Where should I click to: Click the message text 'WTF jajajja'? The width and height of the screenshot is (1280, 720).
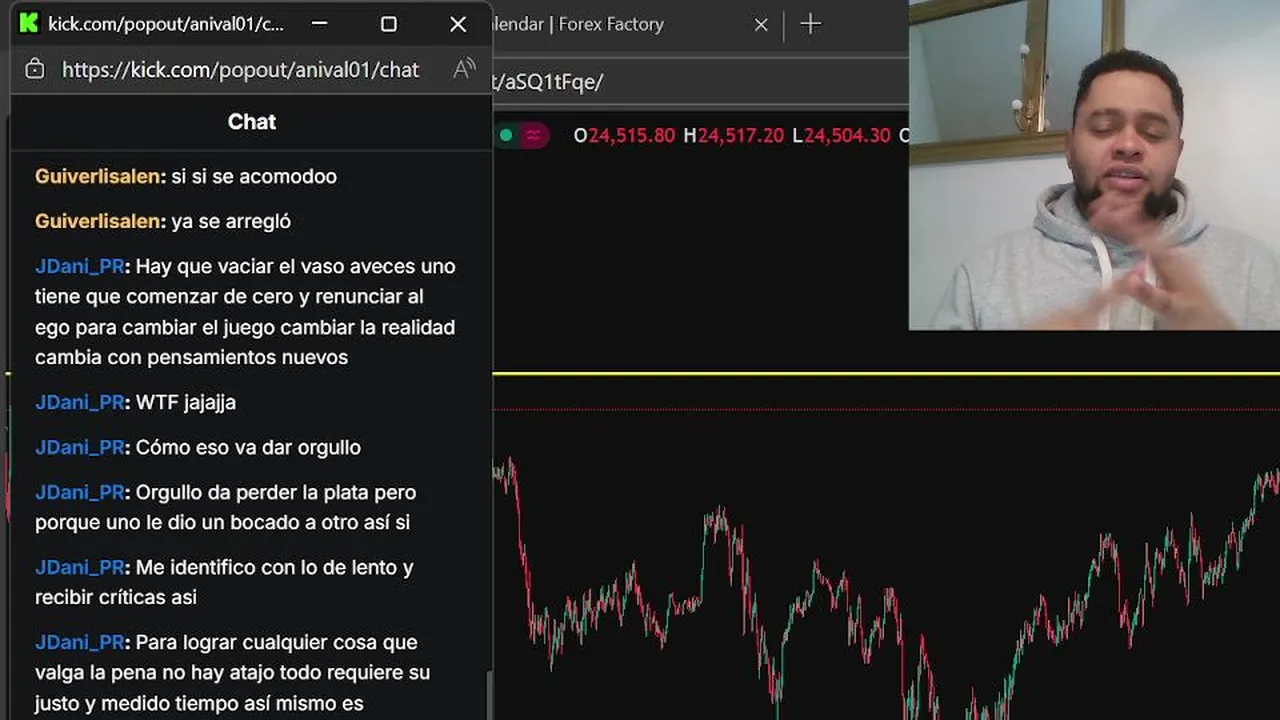pyautogui.click(x=186, y=402)
